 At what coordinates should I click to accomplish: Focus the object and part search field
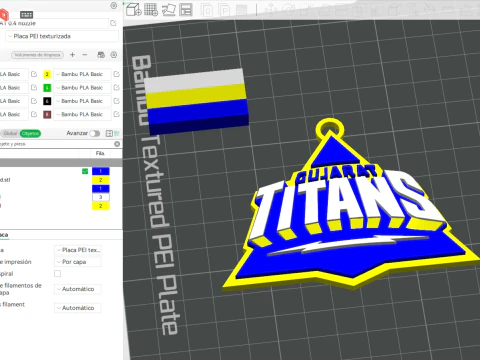coord(57,144)
